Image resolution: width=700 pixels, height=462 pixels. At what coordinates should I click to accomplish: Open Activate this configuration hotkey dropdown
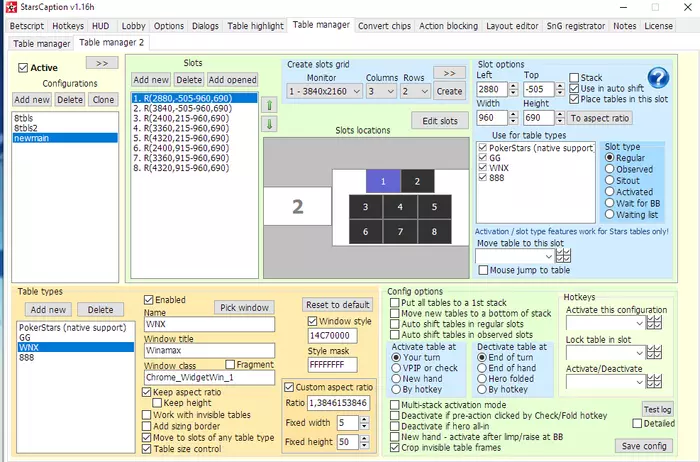[605, 323]
